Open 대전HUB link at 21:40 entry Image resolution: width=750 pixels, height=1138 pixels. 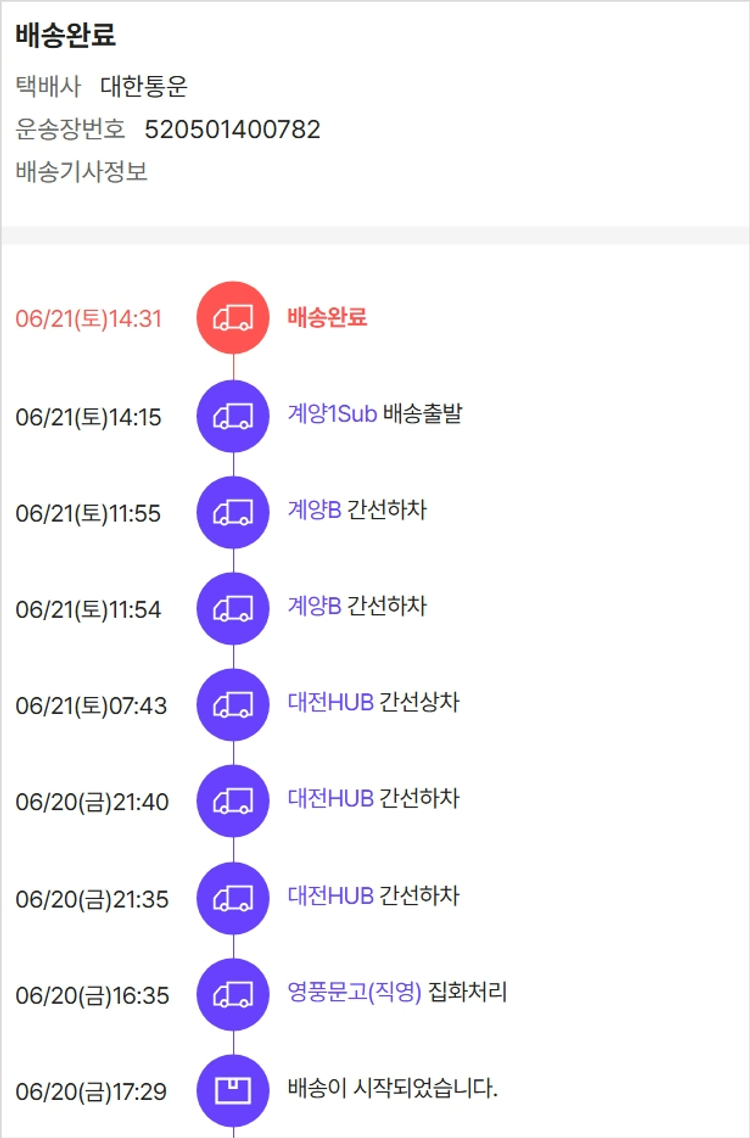pos(330,798)
